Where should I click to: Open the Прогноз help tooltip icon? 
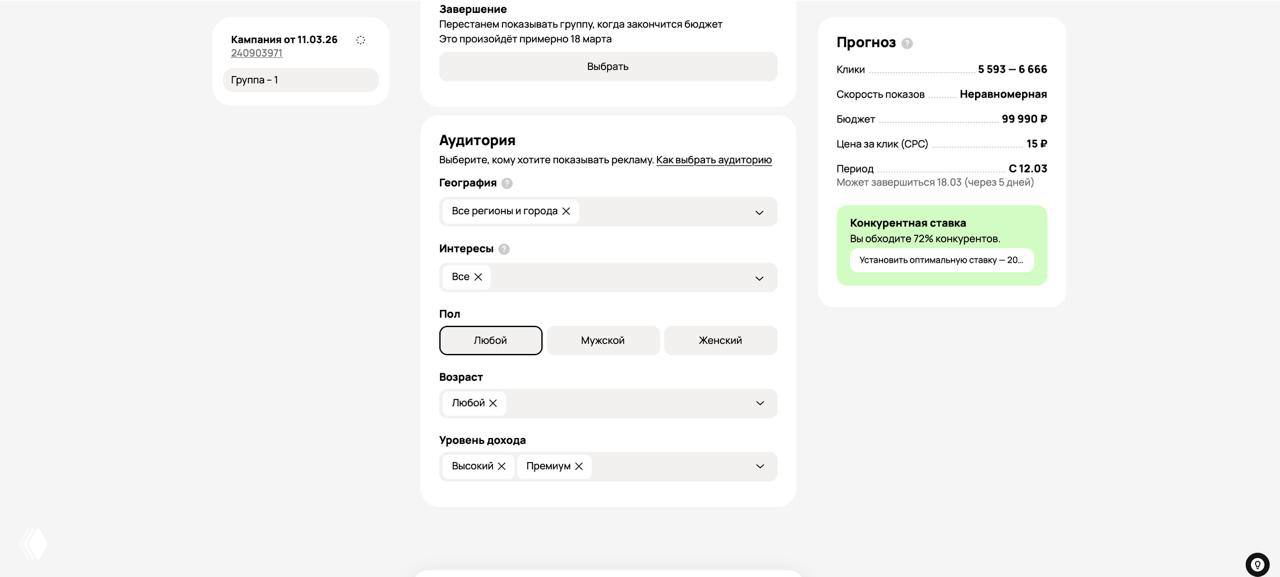(x=906, y=42)
